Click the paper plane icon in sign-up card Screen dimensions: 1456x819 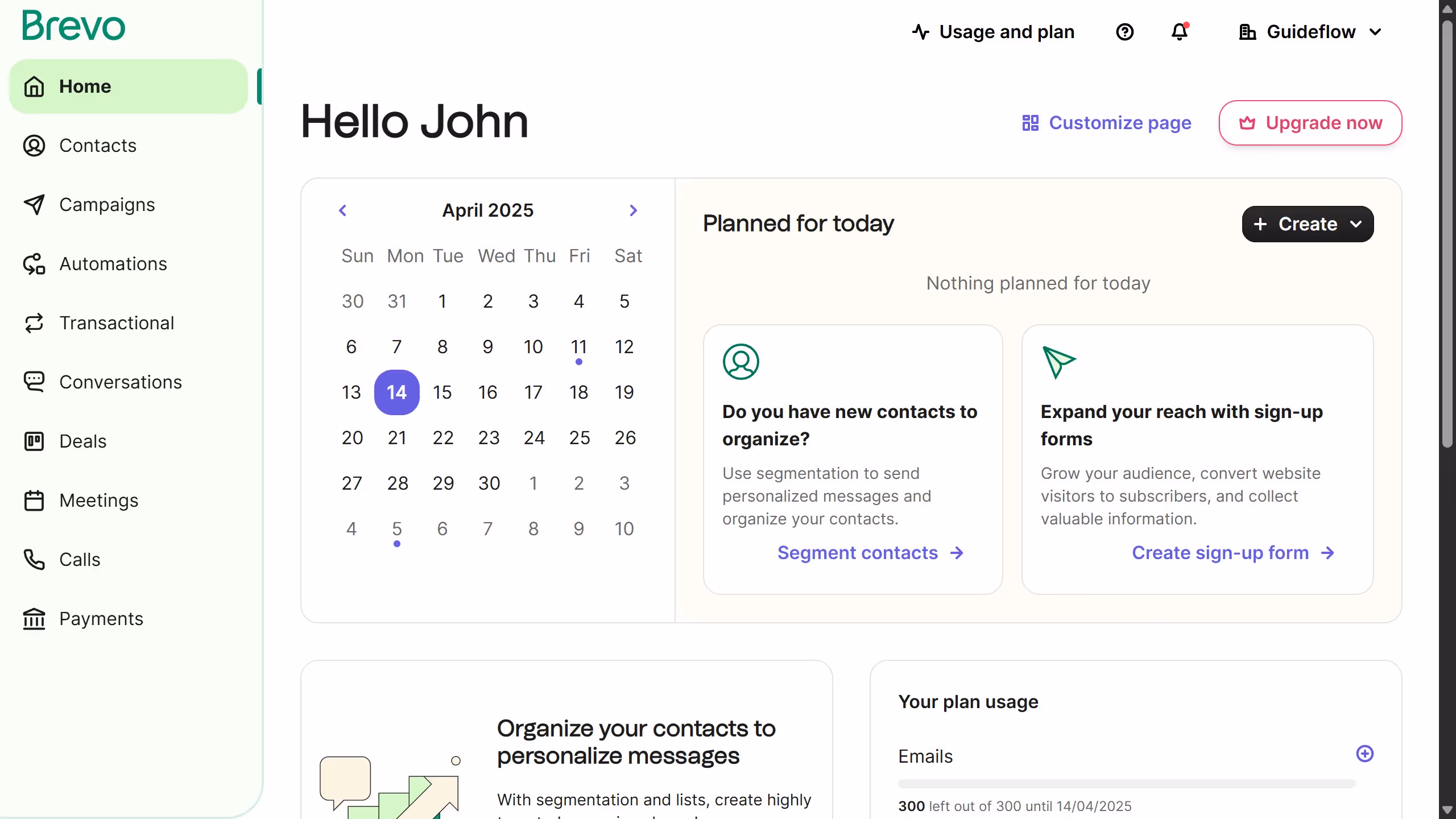coord(1058,362)
